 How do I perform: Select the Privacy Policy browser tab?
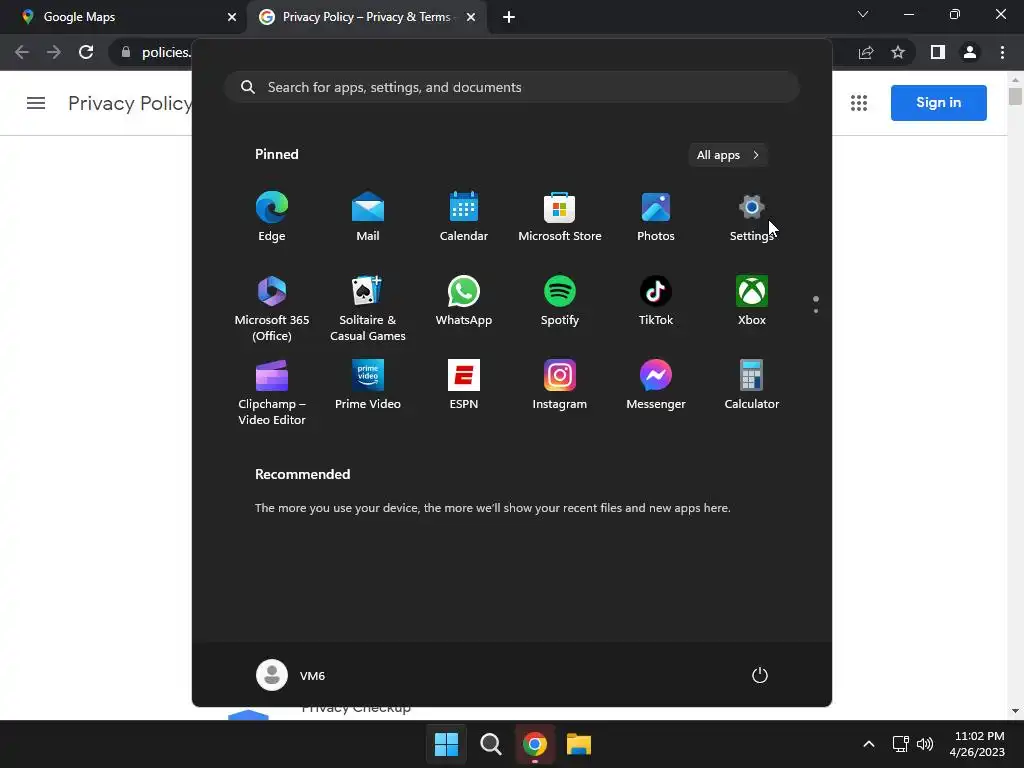(366, 17)
